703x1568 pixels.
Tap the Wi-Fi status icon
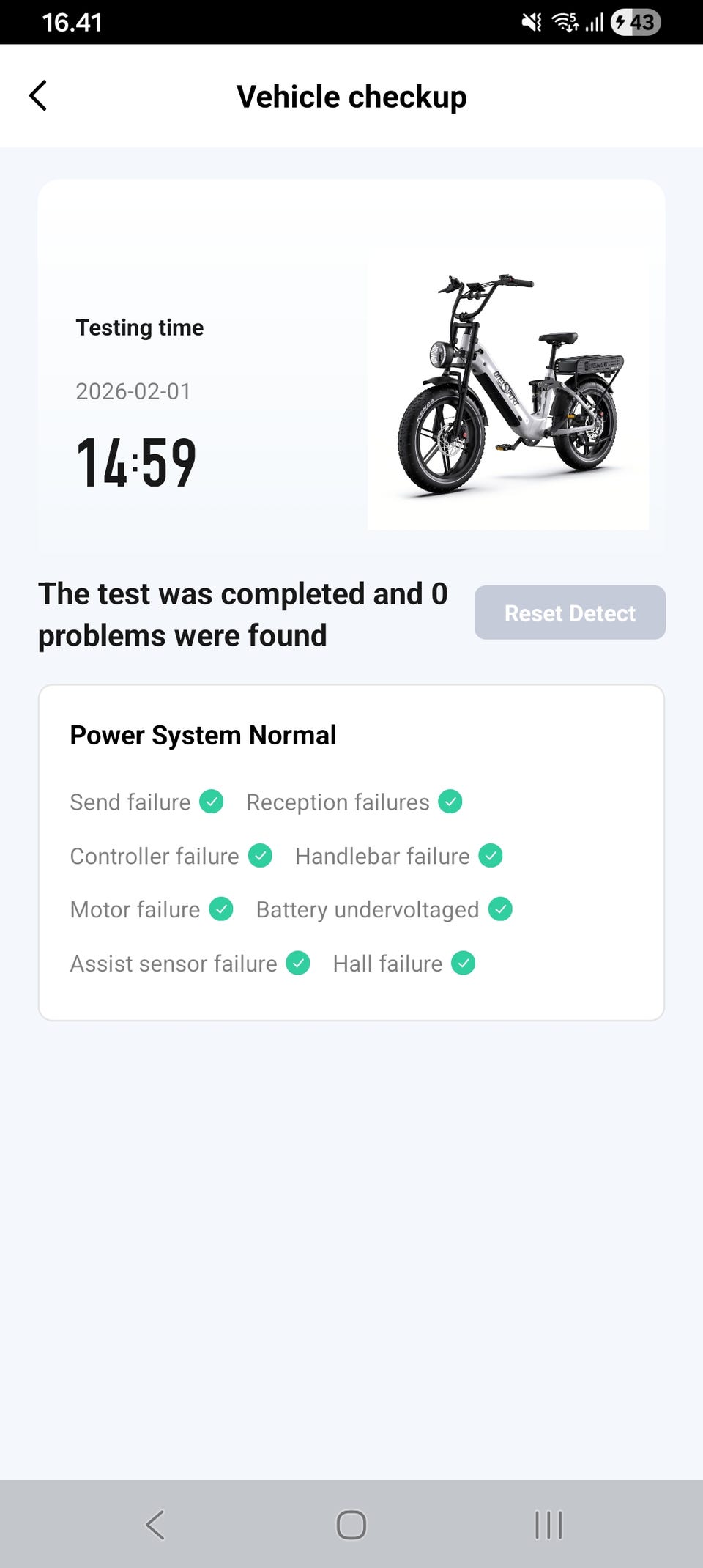click(565, 23)
